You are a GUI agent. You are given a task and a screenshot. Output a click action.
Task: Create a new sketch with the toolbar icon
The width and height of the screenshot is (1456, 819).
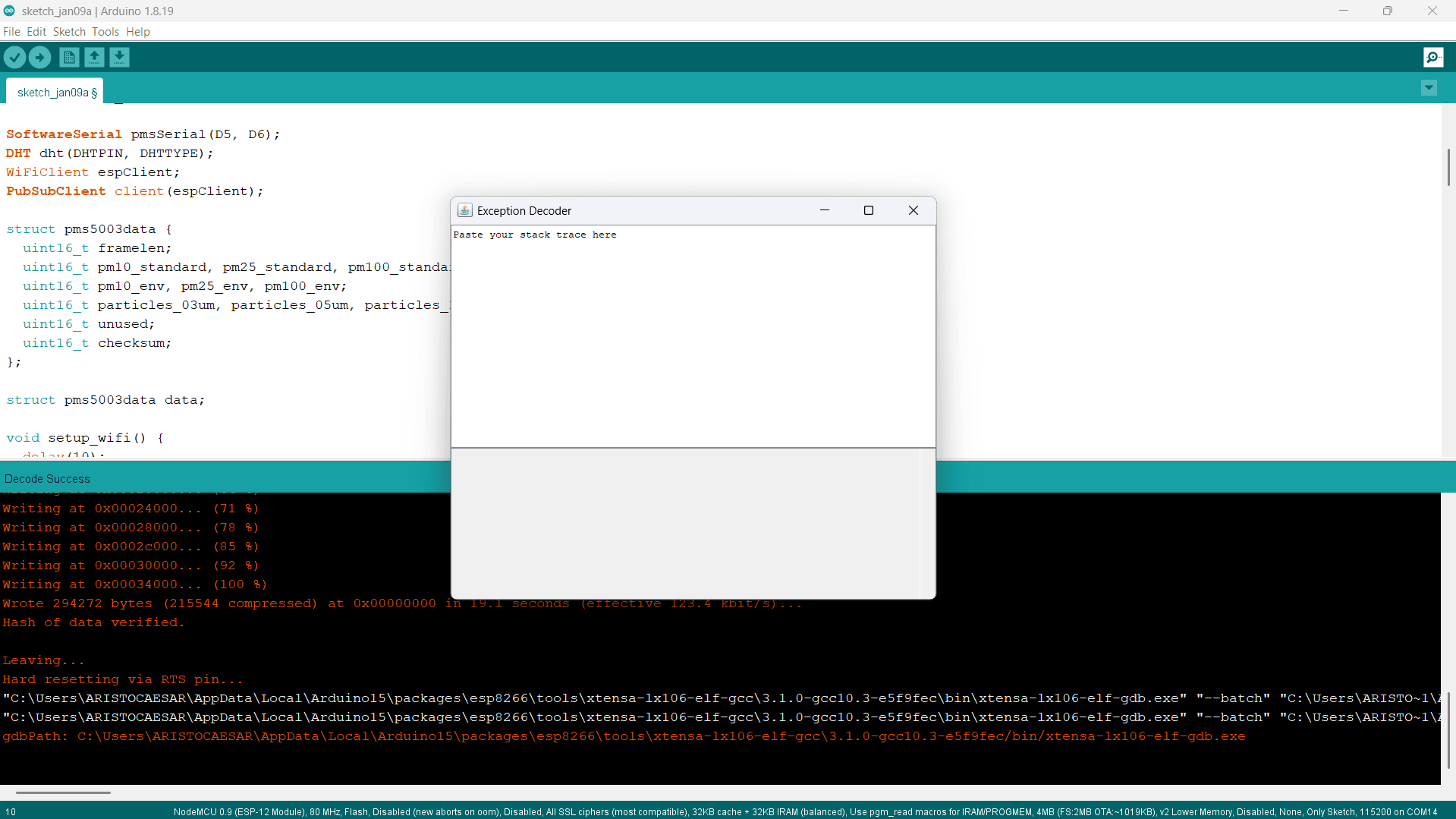click(x=68, y=57)
